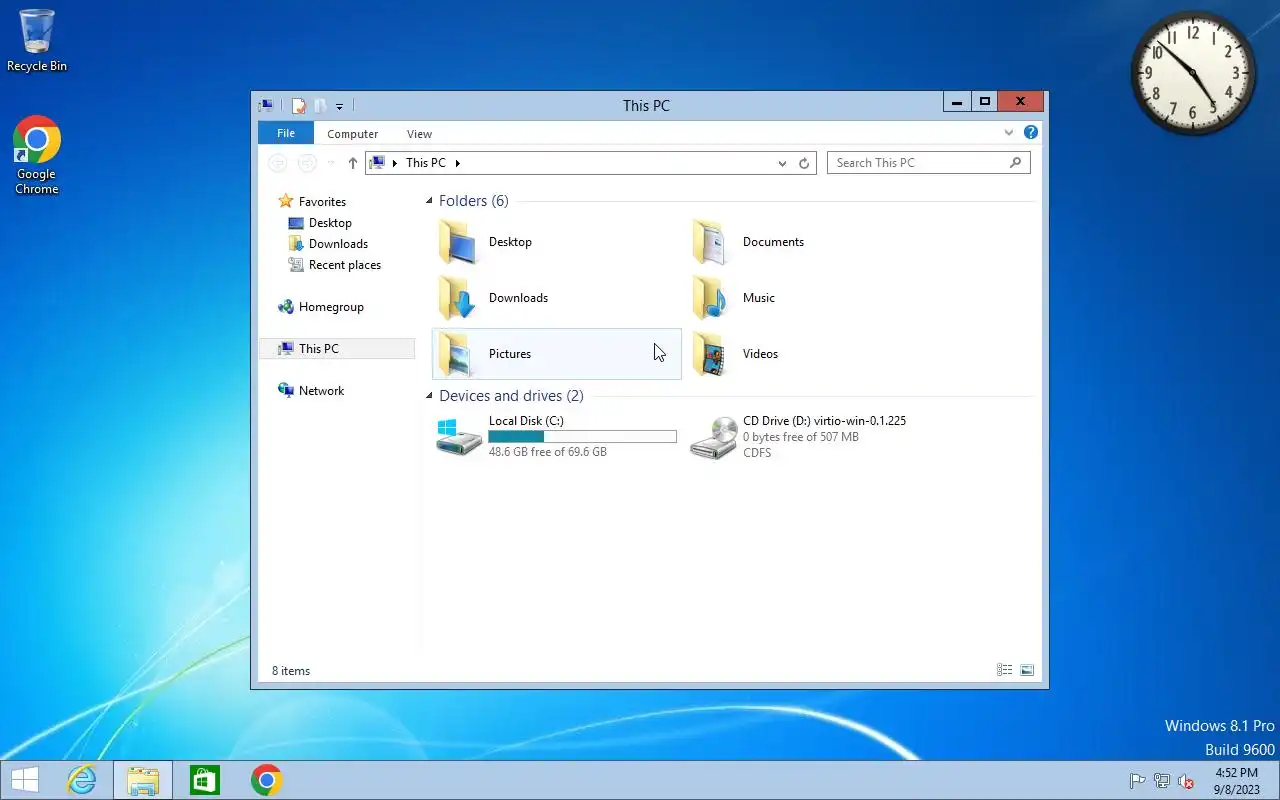Screen dimensions: 1280x800
Task: Maximize the This PC window
Action: [984, 102]
